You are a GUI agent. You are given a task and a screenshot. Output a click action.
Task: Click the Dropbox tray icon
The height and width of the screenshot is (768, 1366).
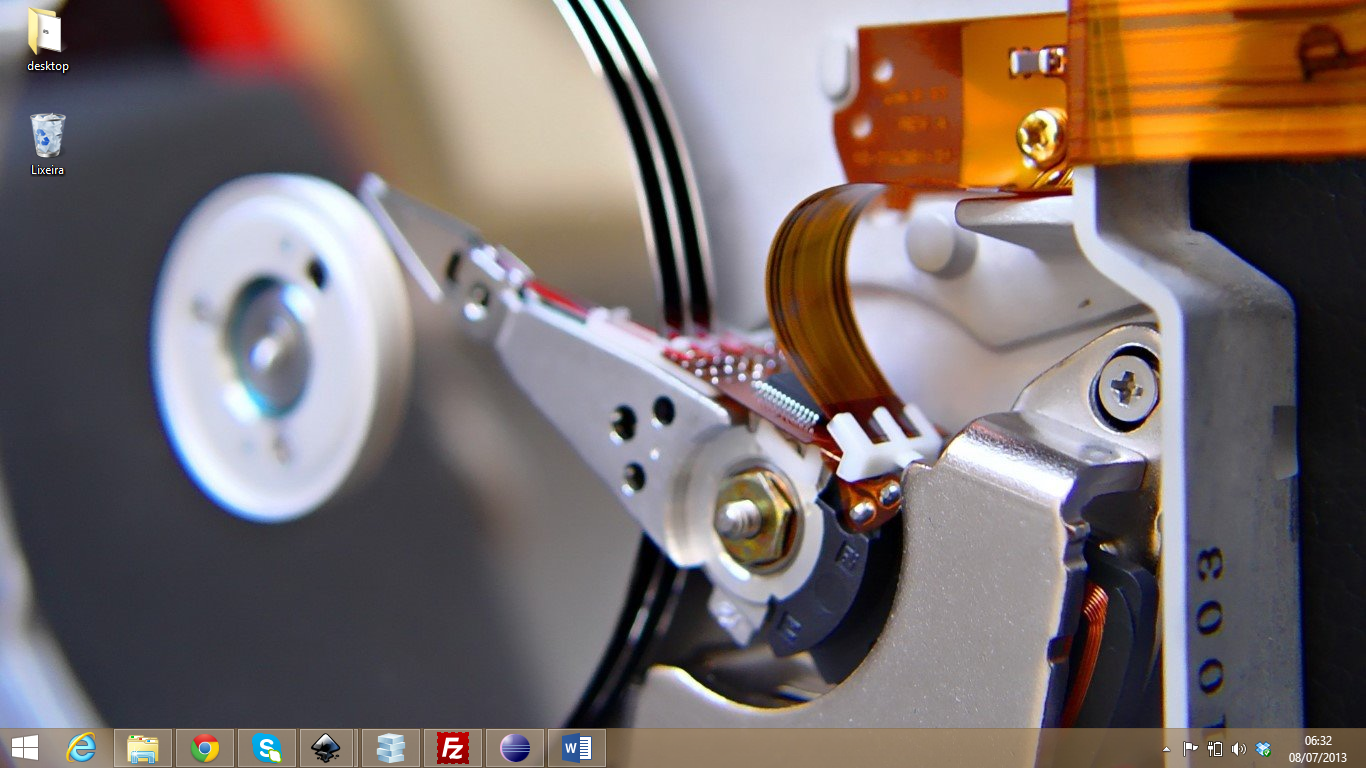tap(1264, 749)
